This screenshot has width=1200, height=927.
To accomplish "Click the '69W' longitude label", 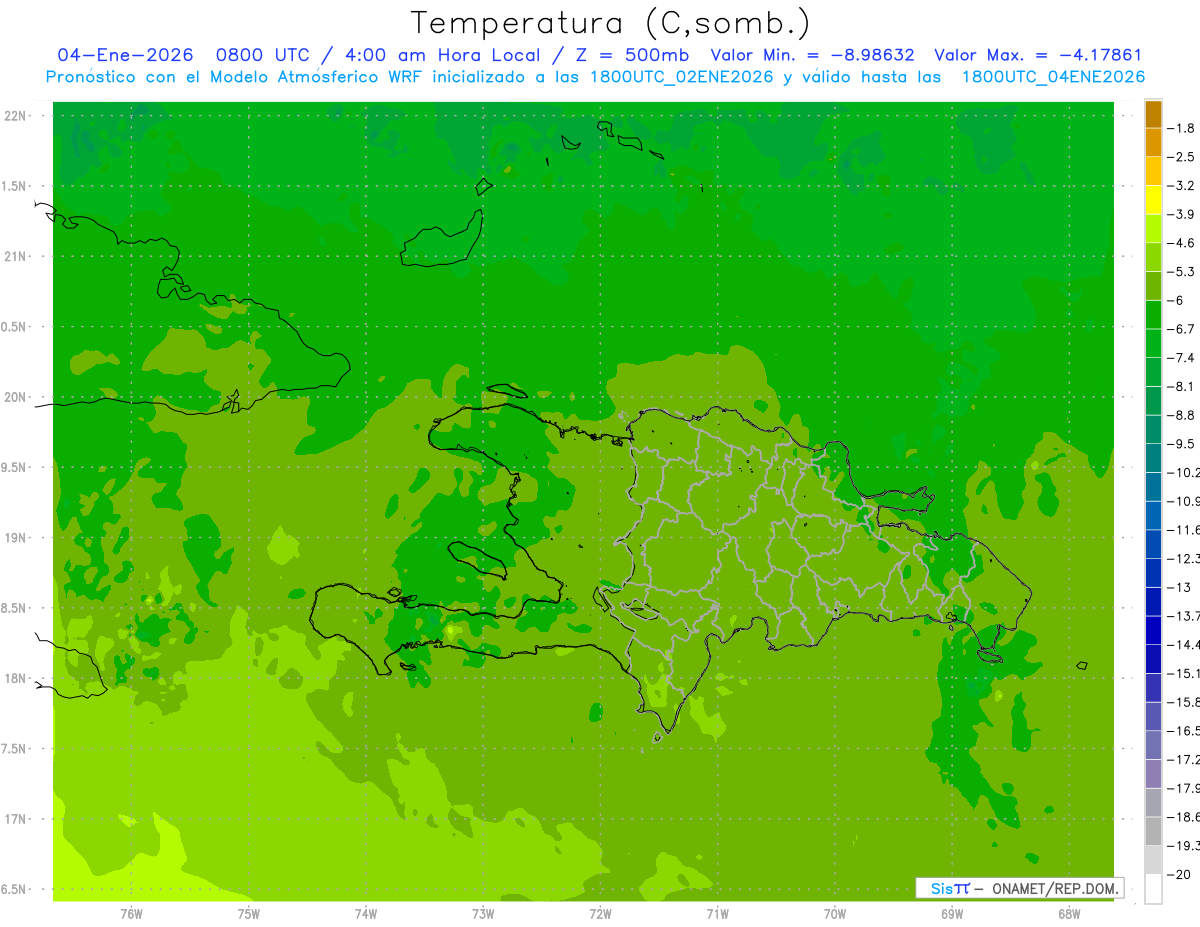I will [952, 914].
